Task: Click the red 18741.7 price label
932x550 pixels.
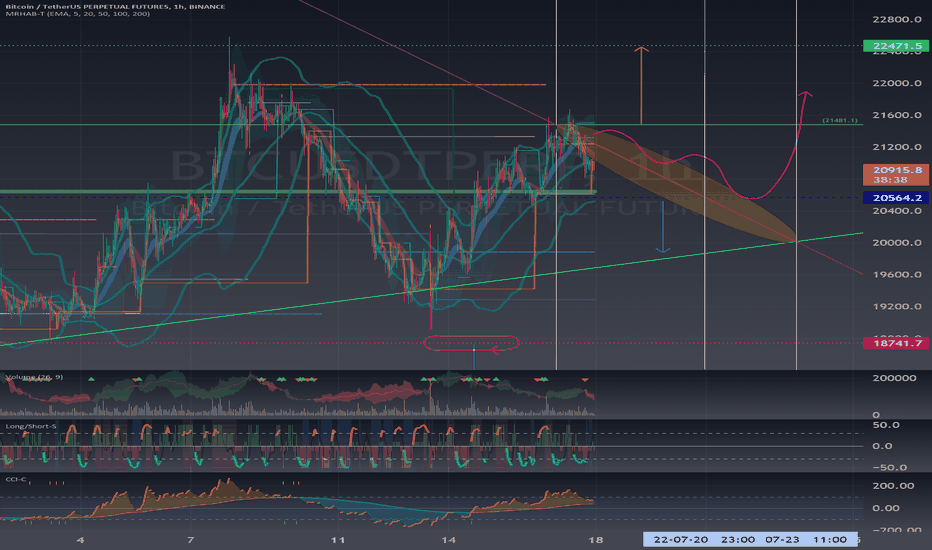Action: pos(896,343)
